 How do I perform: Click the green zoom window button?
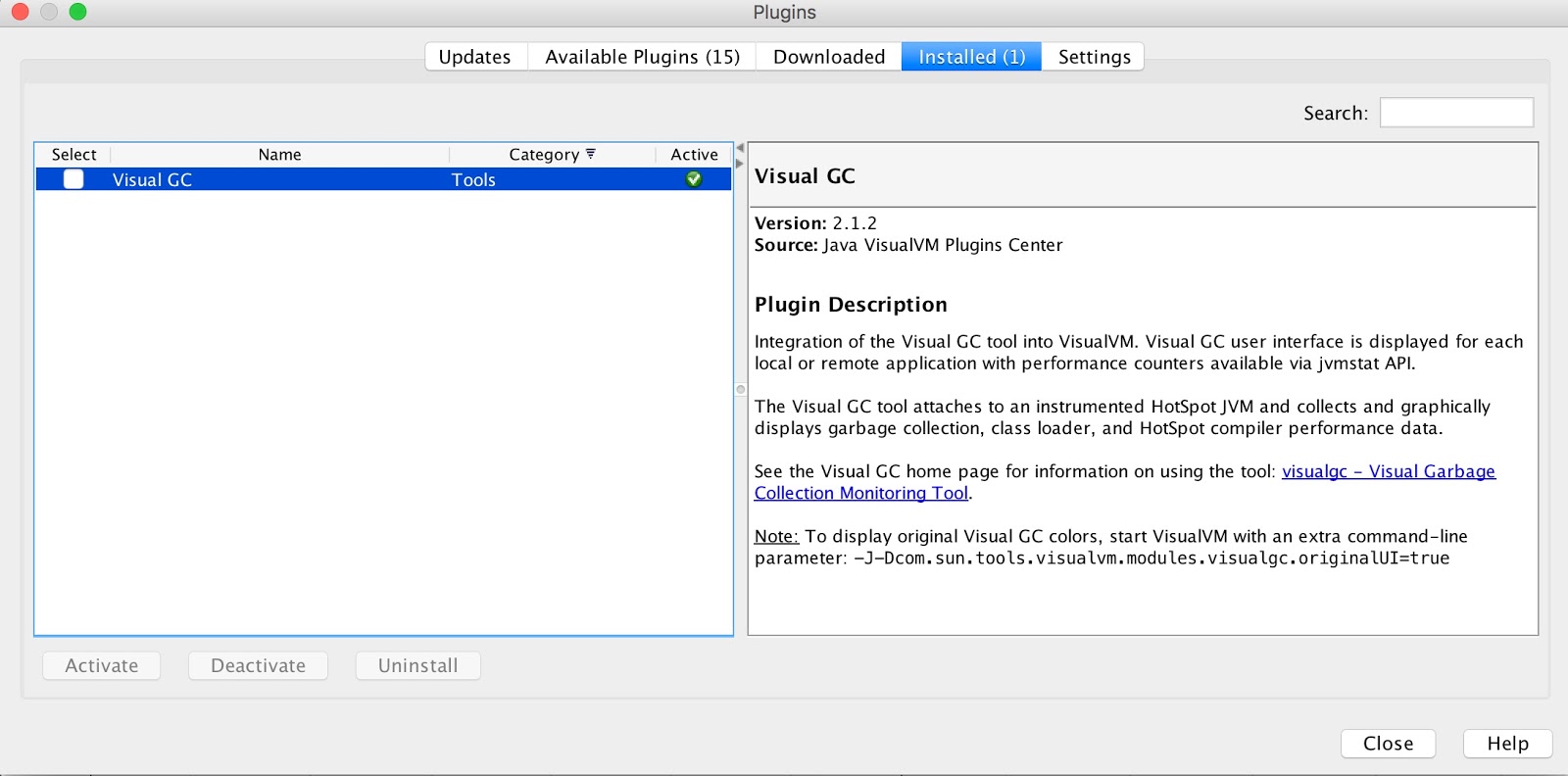(78, 12)
